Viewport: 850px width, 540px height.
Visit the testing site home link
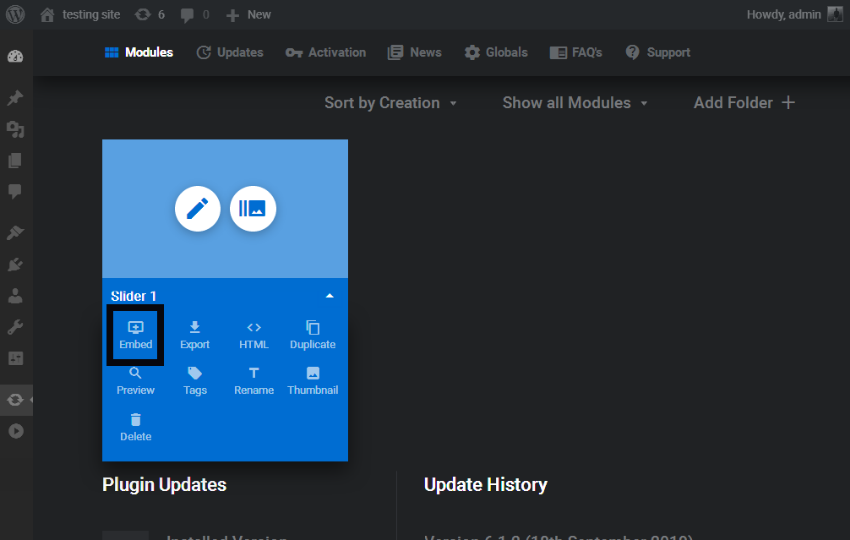pyautogui.click(x=80, y=15)
